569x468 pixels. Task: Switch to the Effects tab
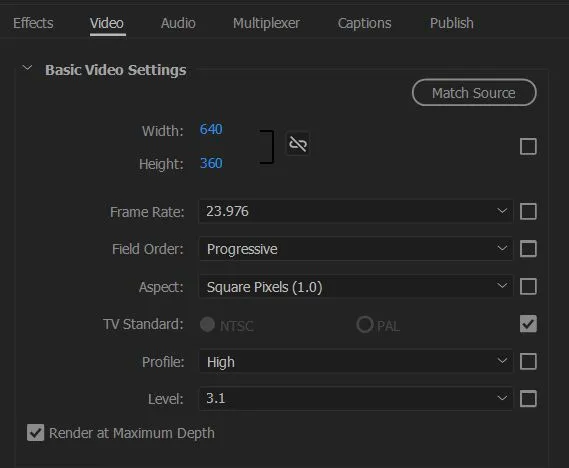[33, 23]
